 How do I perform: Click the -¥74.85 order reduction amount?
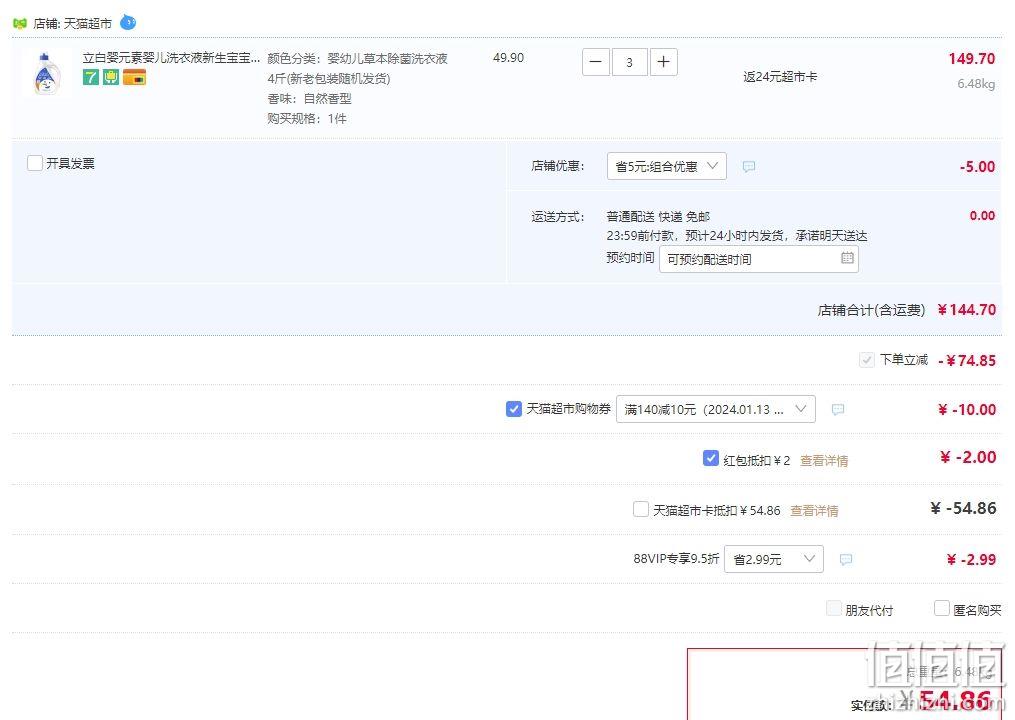(967, 361)
